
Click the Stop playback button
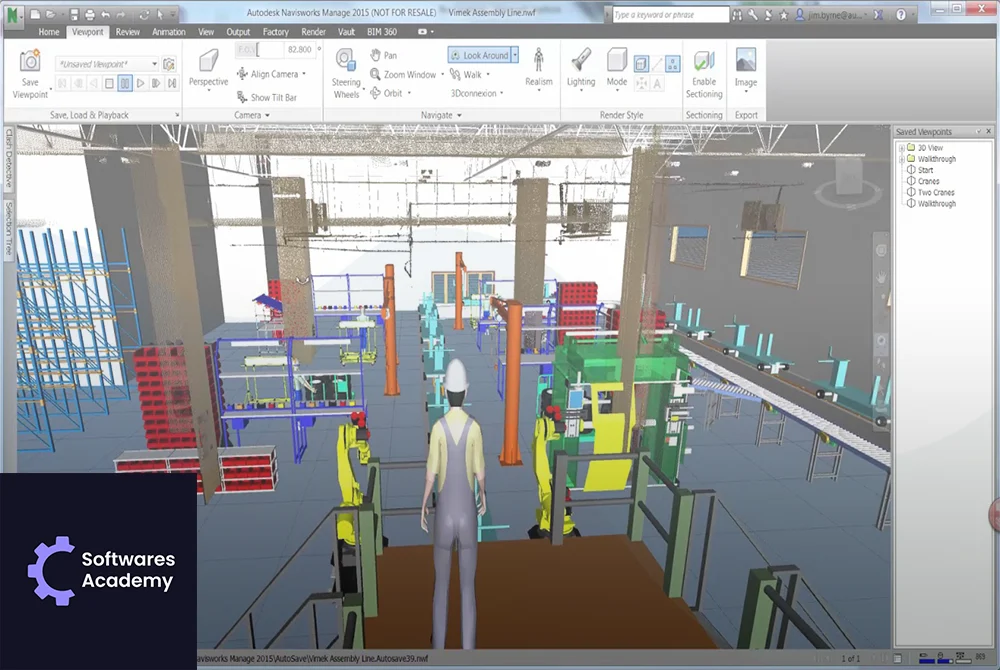click(109, 83)
